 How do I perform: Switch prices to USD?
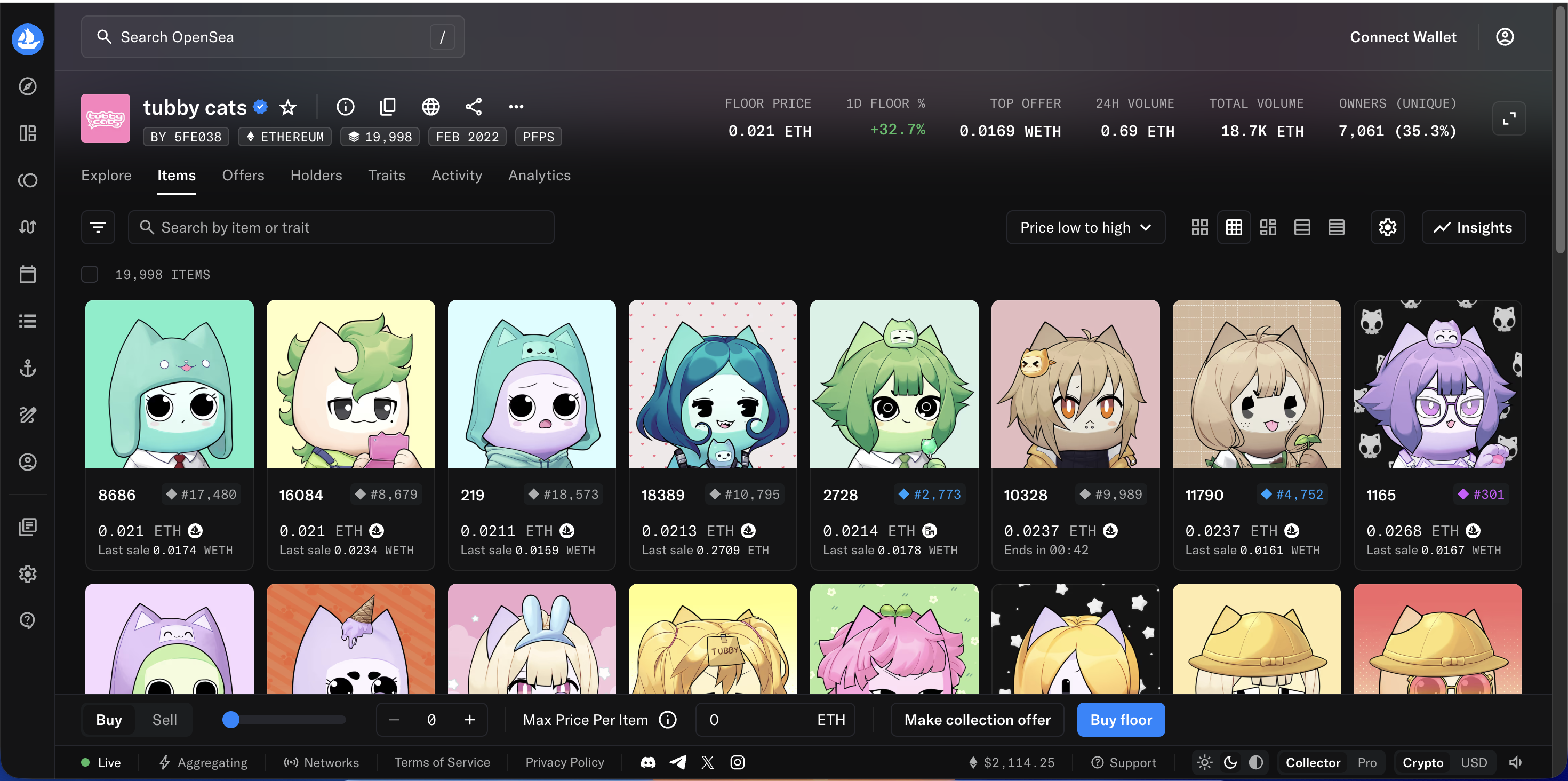tap(1474, 763)
